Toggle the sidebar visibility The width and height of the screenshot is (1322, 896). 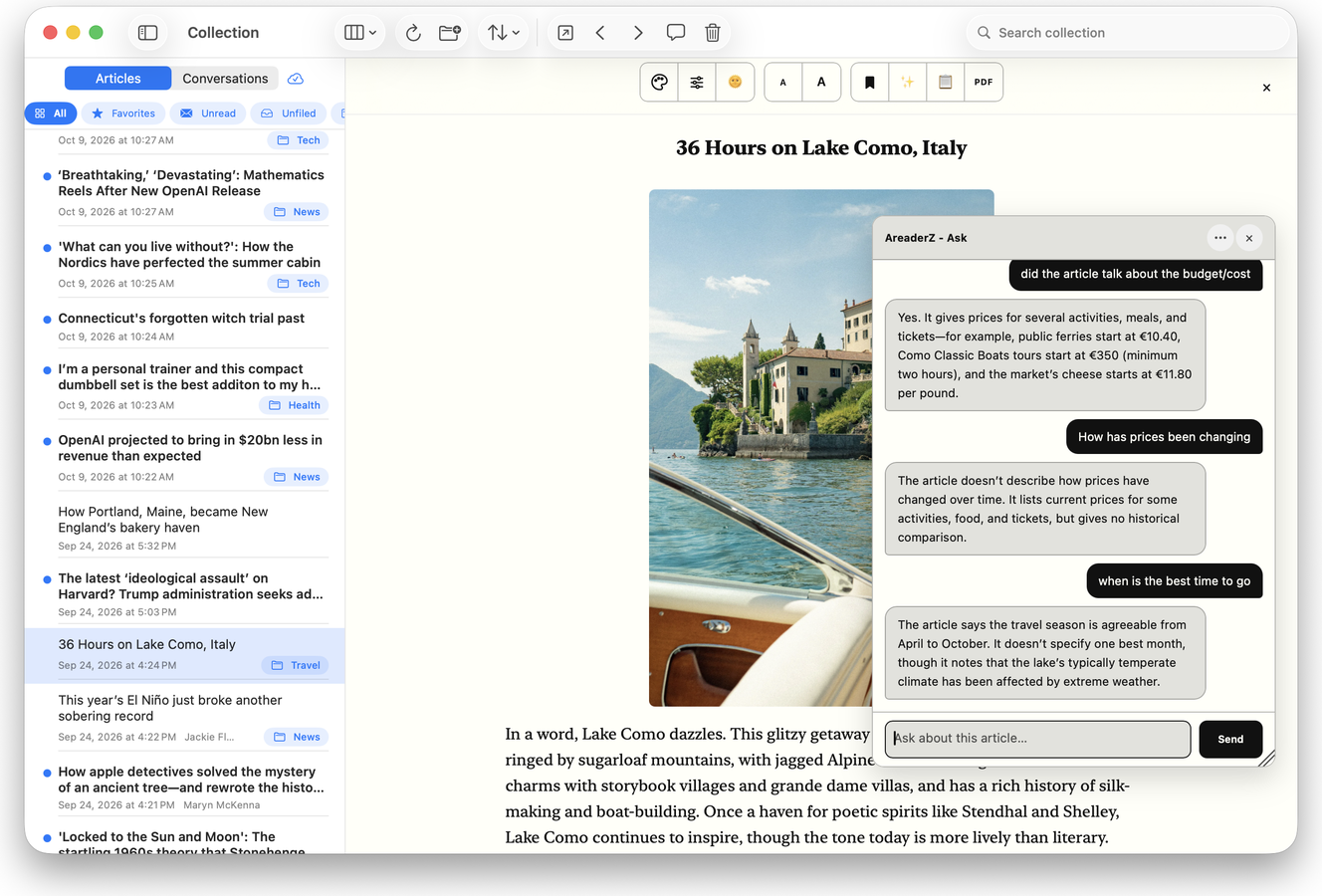tap(147, 33)
